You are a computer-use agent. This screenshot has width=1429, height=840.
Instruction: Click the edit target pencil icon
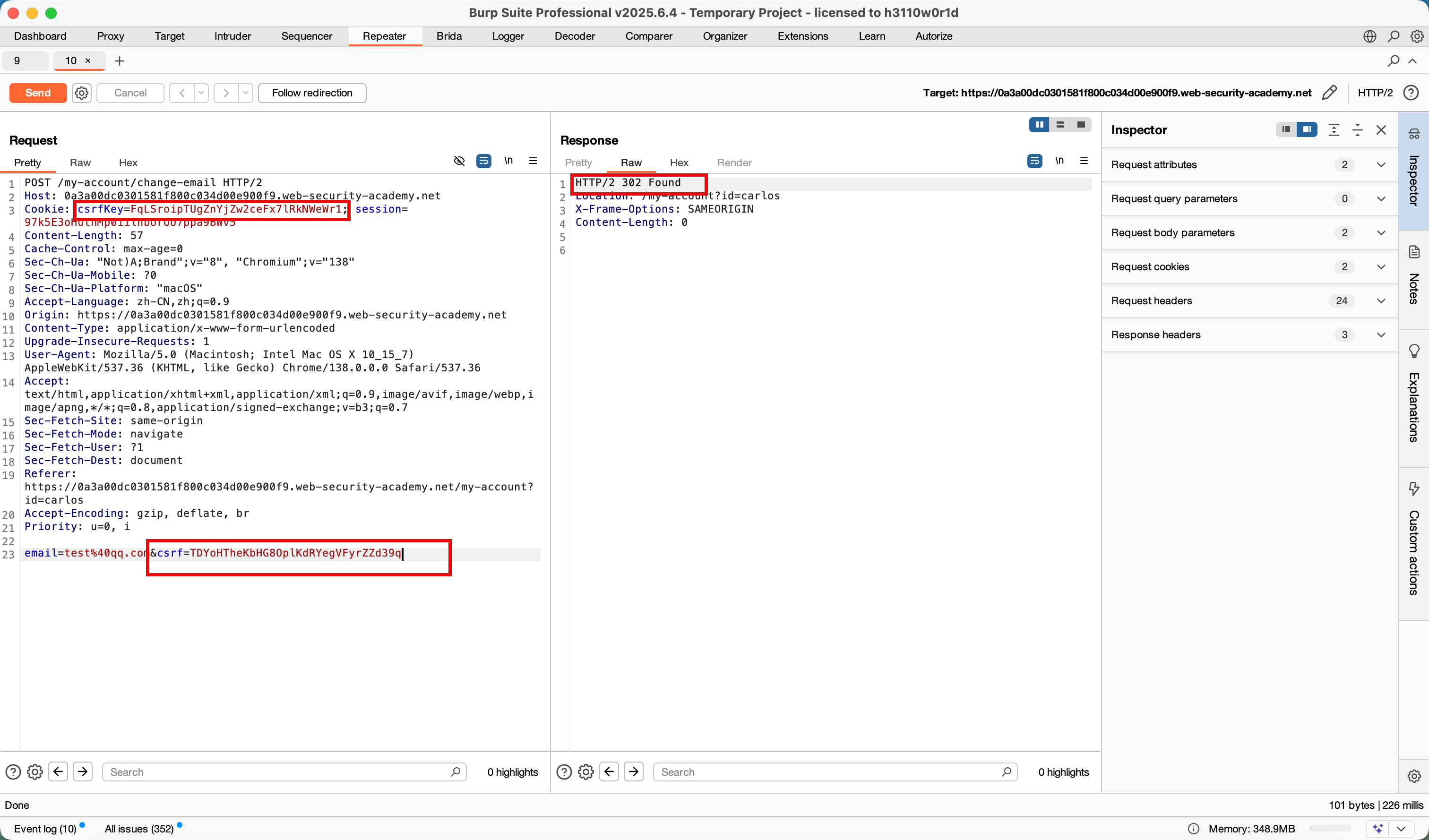[1329, 93]
